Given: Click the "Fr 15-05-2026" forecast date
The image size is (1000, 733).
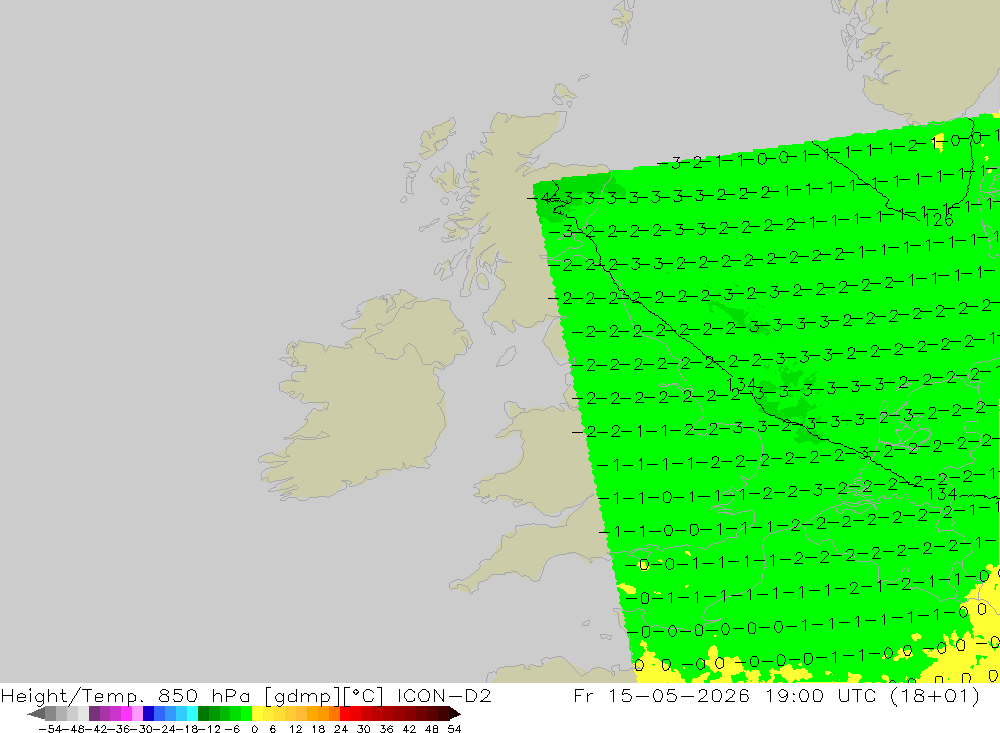Looking at the screenshot, I should [x=661, y=695].
